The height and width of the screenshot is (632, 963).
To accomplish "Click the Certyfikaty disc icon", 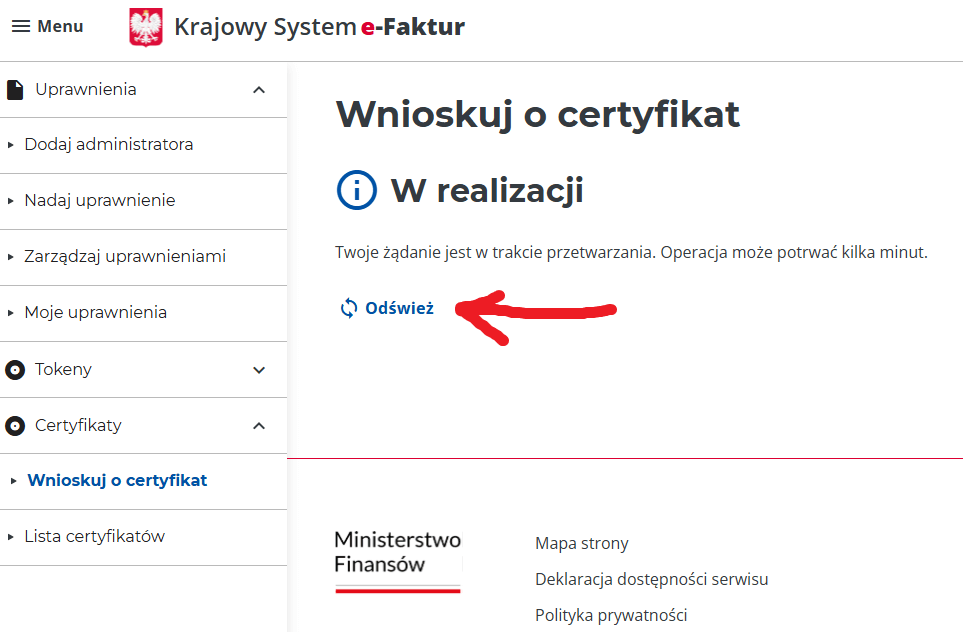I will pyautogui.click(x=15, y=426).
